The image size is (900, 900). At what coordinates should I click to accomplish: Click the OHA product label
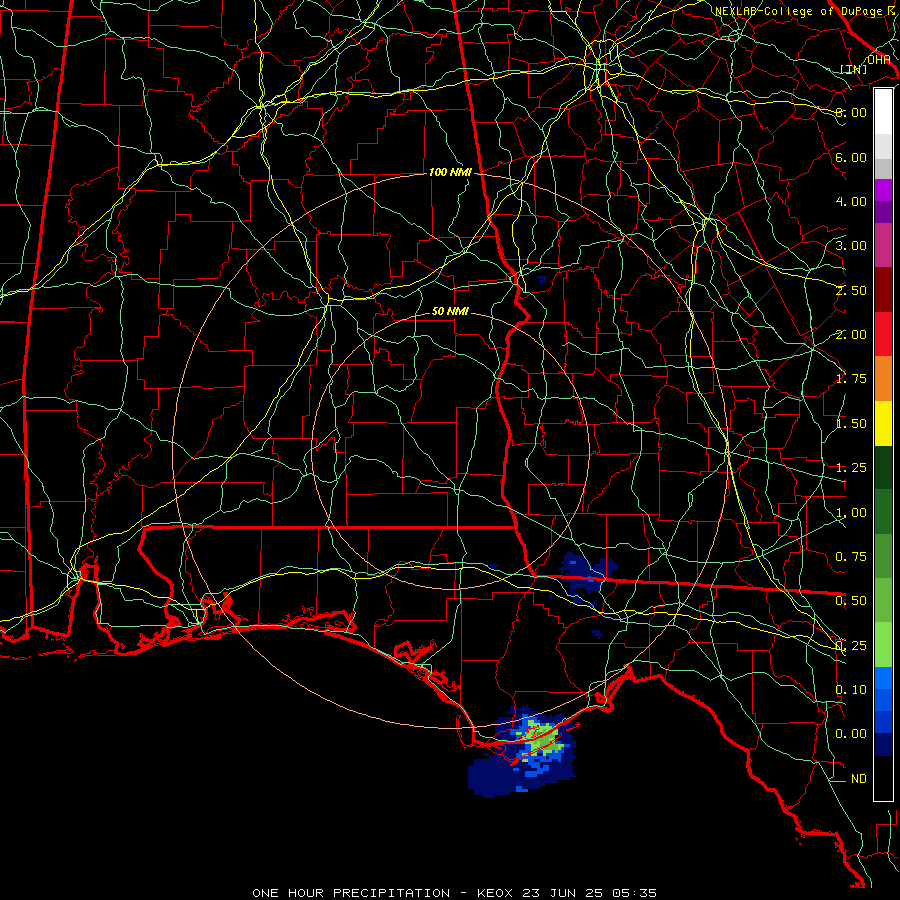tap(878, 60)
